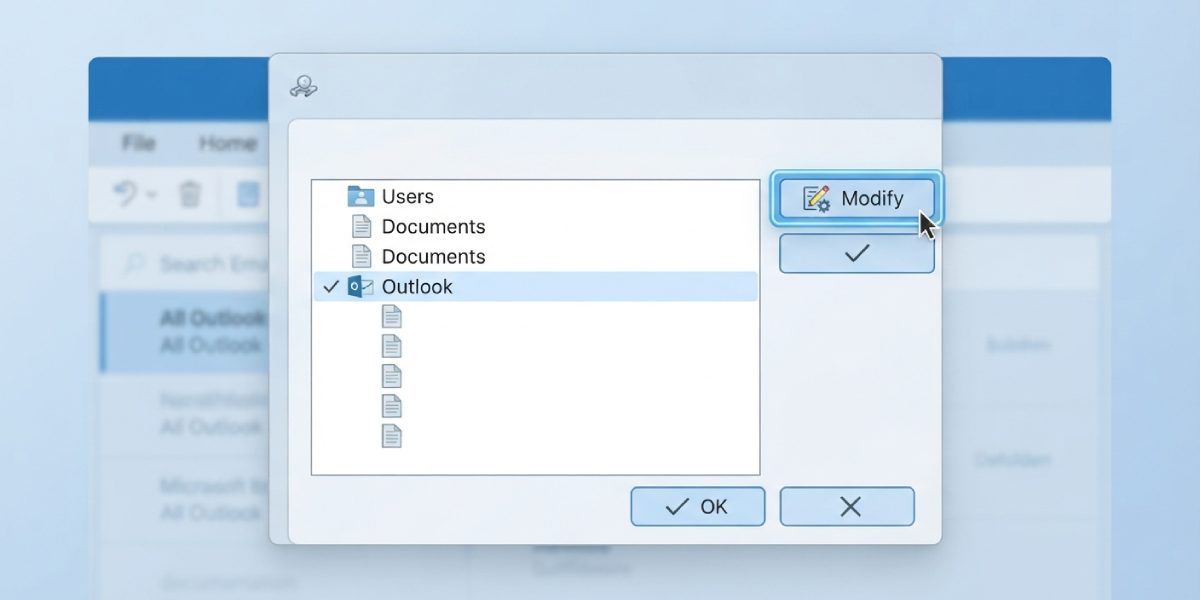Select the Documents row directly above Outlook
Viewport: 1200px width, 600px height.
535,257
